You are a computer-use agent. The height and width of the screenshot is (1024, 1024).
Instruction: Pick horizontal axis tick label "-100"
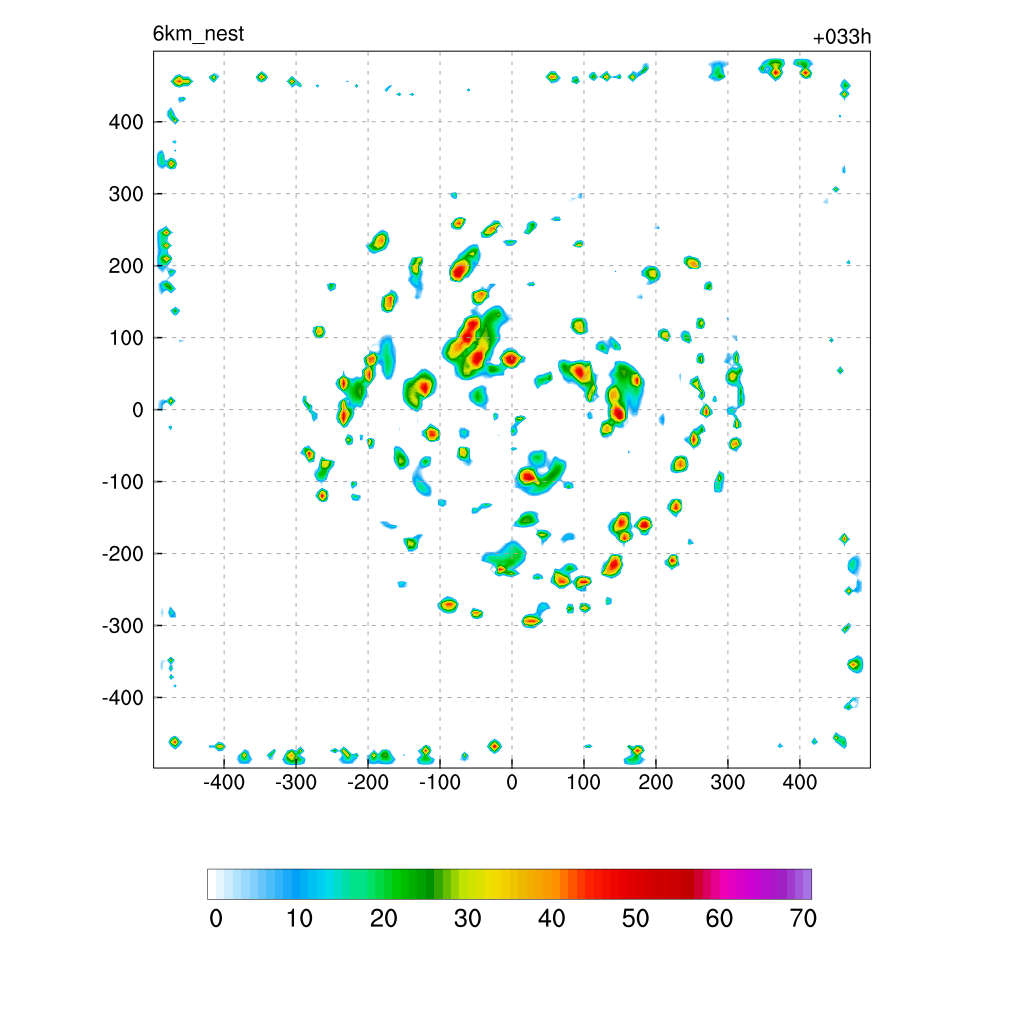[x=440, y=782]
